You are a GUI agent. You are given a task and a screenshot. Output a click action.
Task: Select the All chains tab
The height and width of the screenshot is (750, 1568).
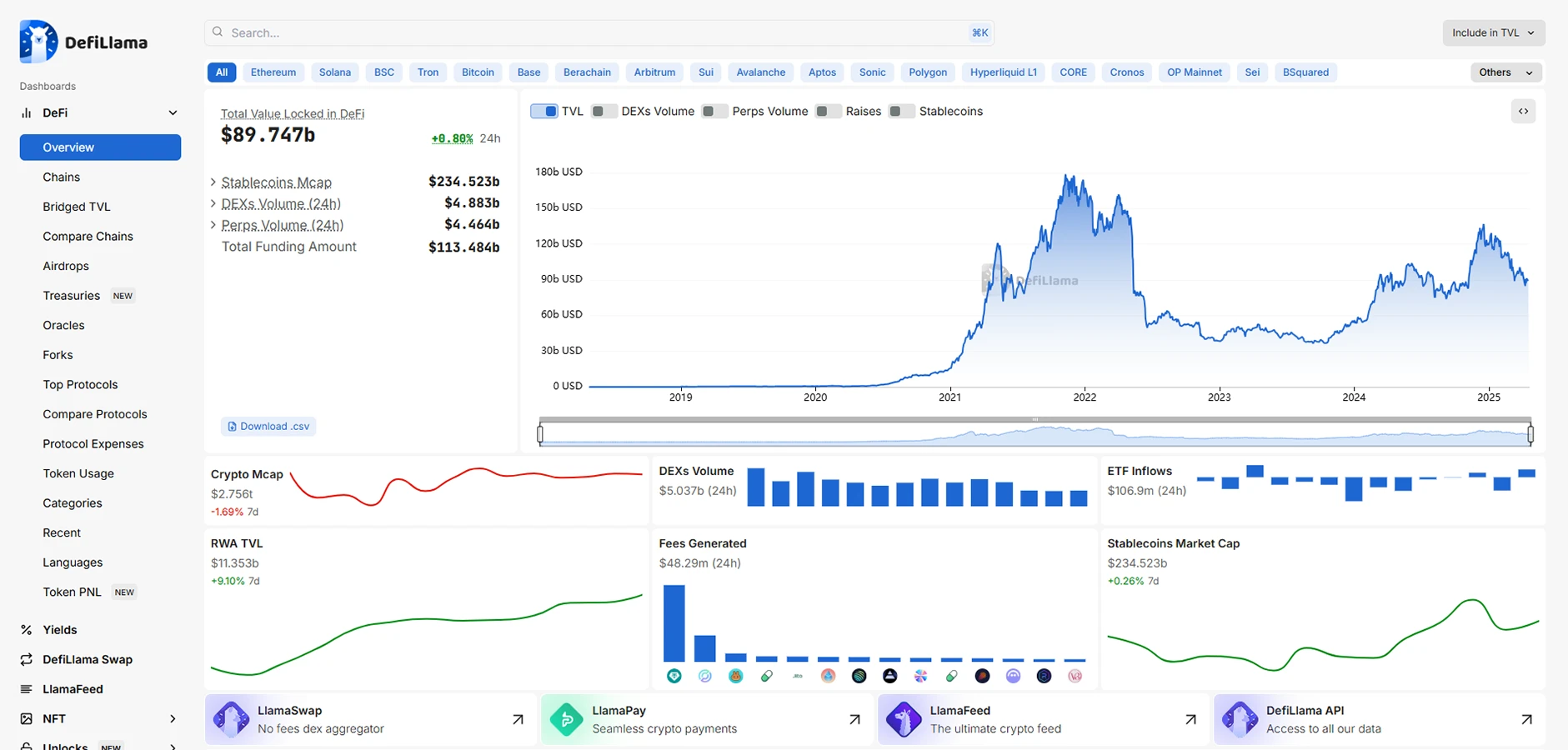pos(222,72)
